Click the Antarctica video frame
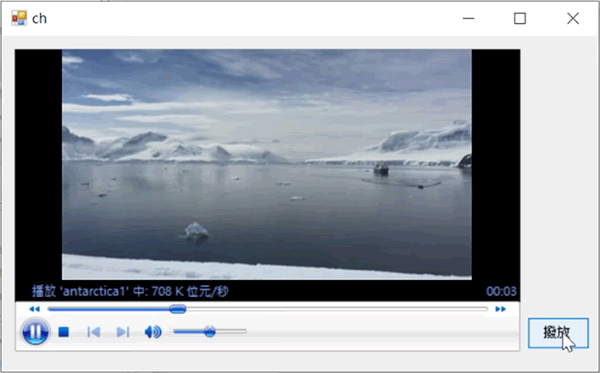This screenshot has height=373, width=600. tap(267, 165)
